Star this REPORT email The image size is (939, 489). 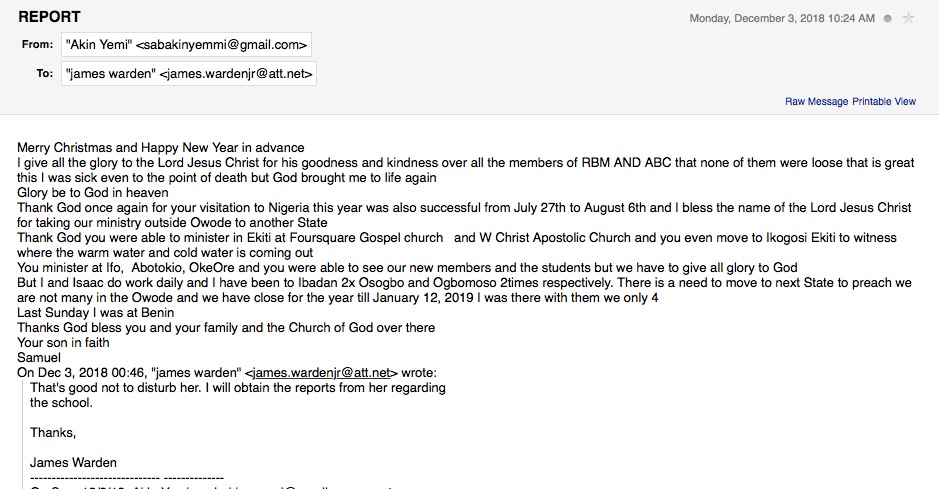[x=908, y=18]
